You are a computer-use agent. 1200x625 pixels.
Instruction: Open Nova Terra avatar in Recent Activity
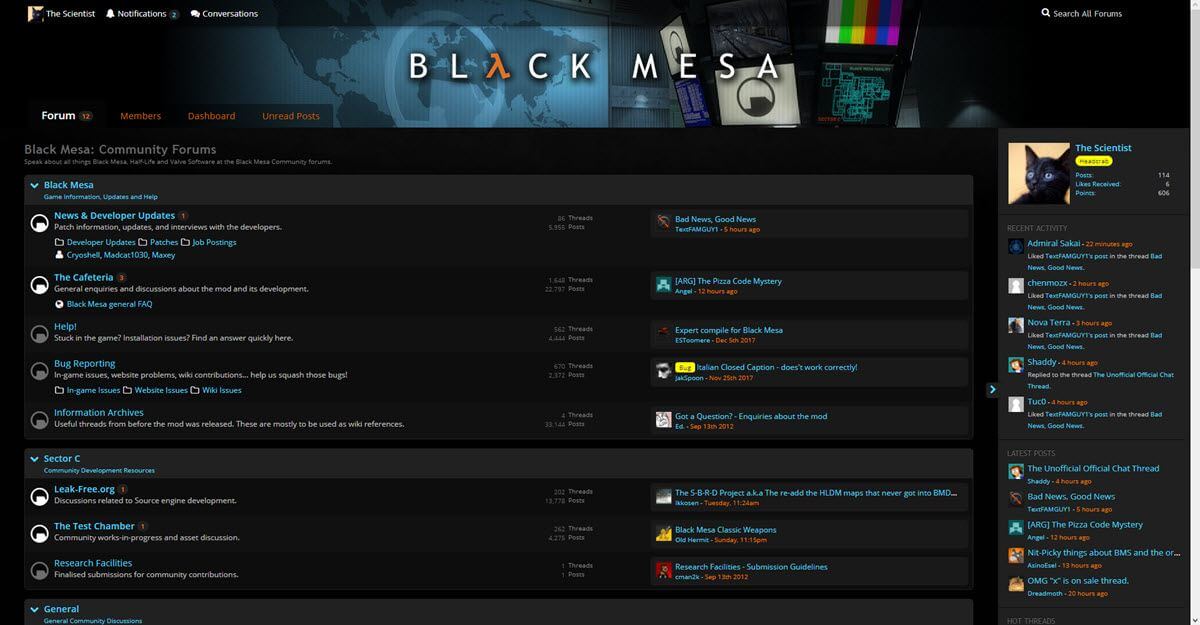(1016, 325)
